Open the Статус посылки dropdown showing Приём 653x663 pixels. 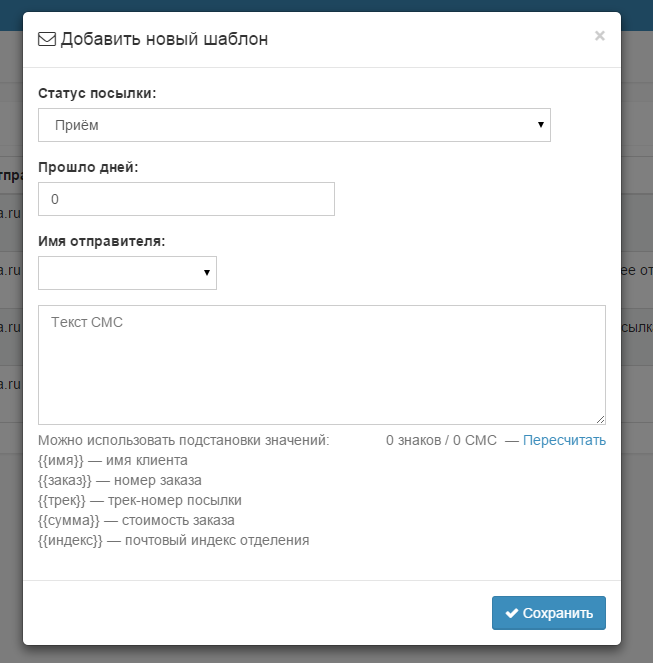tap(294, 125)
